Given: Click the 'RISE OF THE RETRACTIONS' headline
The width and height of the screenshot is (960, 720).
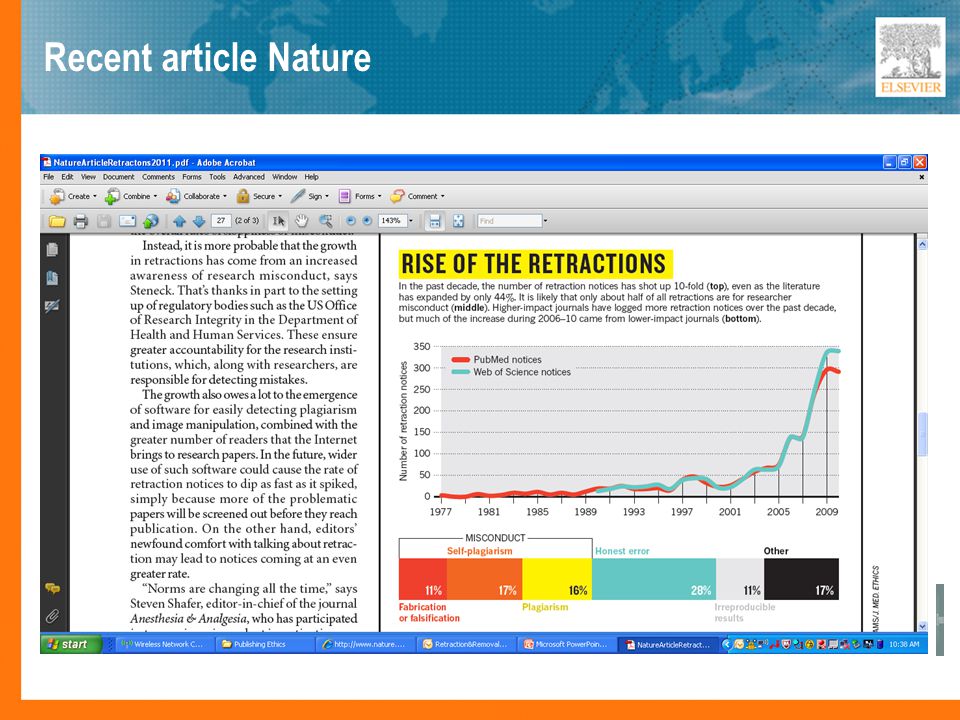Looking at the screenshot, I should 534,264.
